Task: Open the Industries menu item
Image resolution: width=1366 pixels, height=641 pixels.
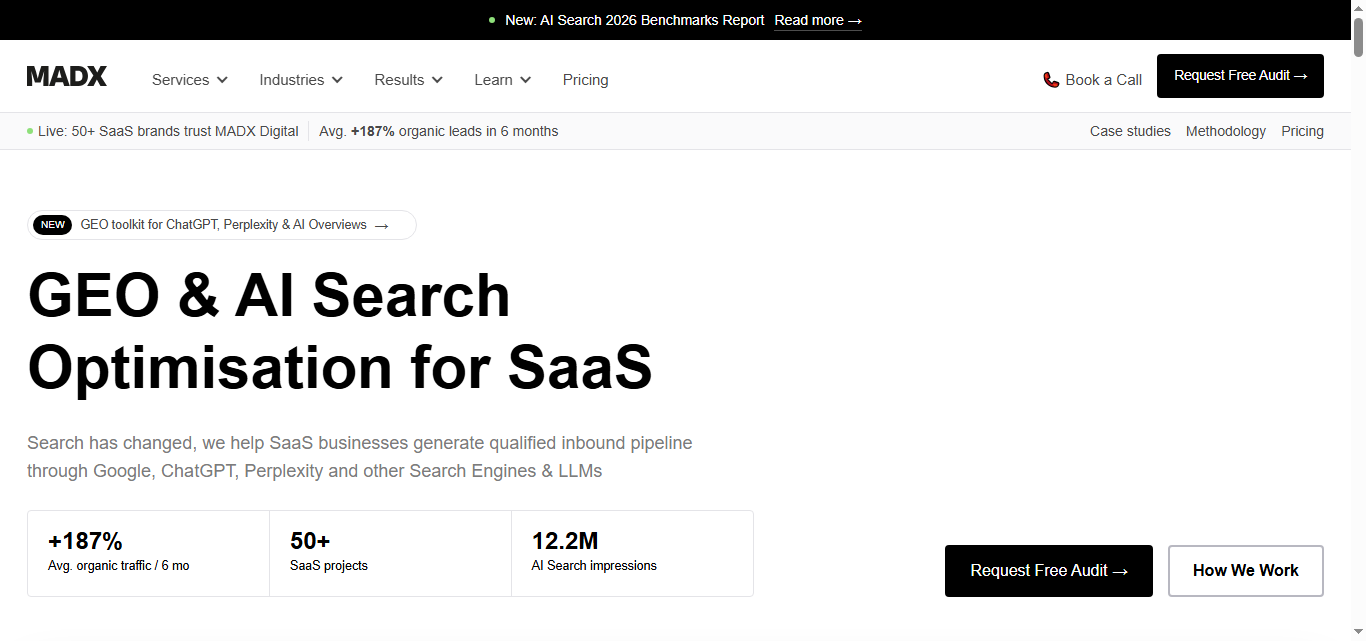Action: pos(301,80)
